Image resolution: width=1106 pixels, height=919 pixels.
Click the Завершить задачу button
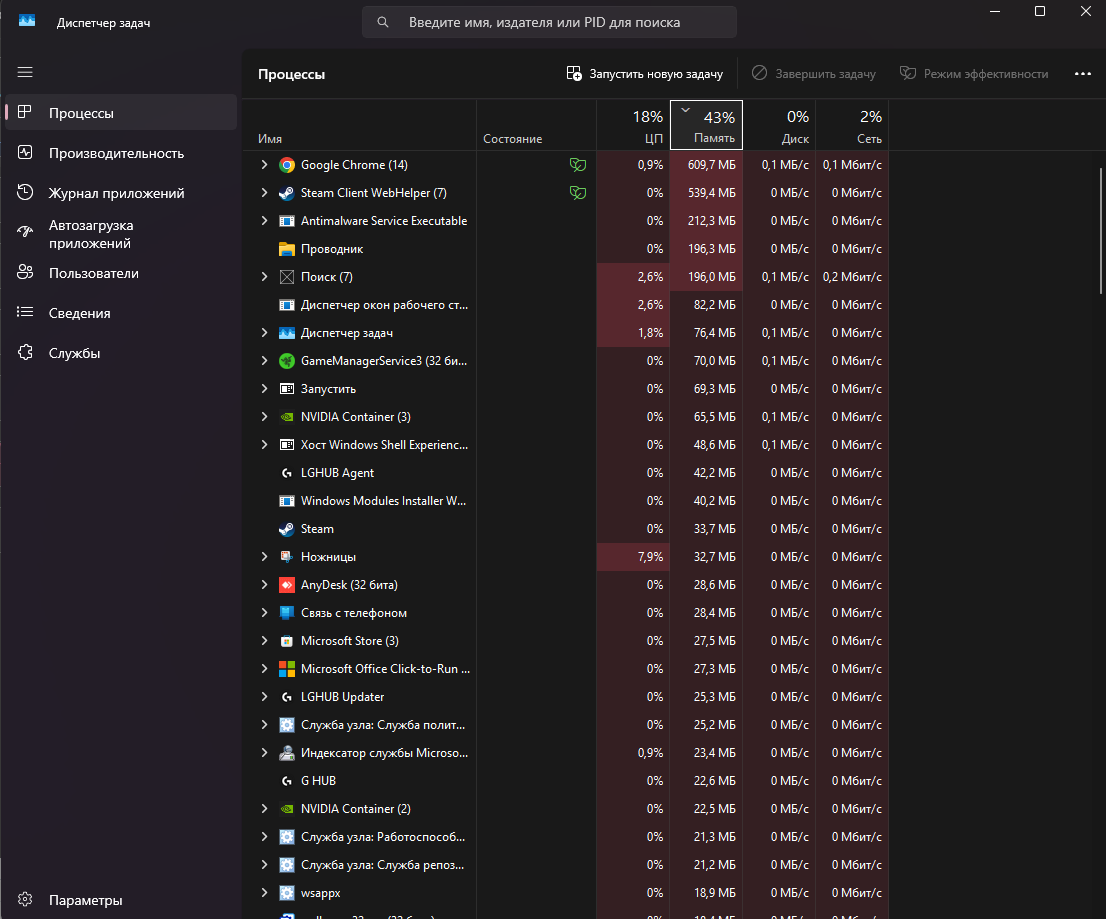(x=814, y=73)
